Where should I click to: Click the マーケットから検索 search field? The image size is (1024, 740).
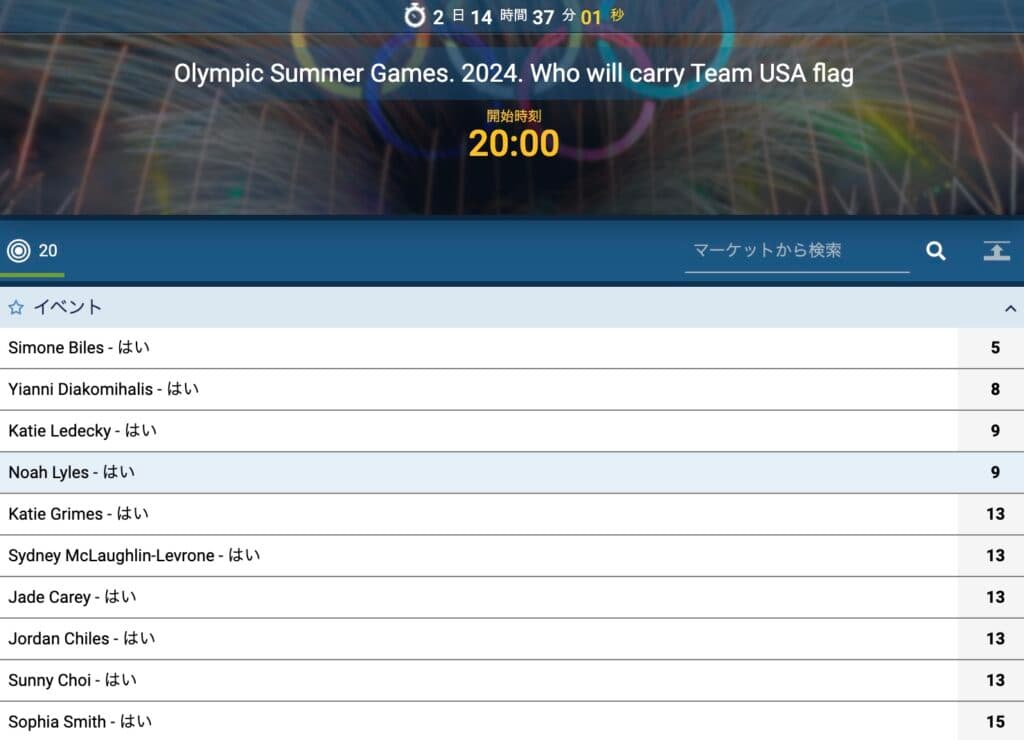pyautogui.click(x=797, y=251)
